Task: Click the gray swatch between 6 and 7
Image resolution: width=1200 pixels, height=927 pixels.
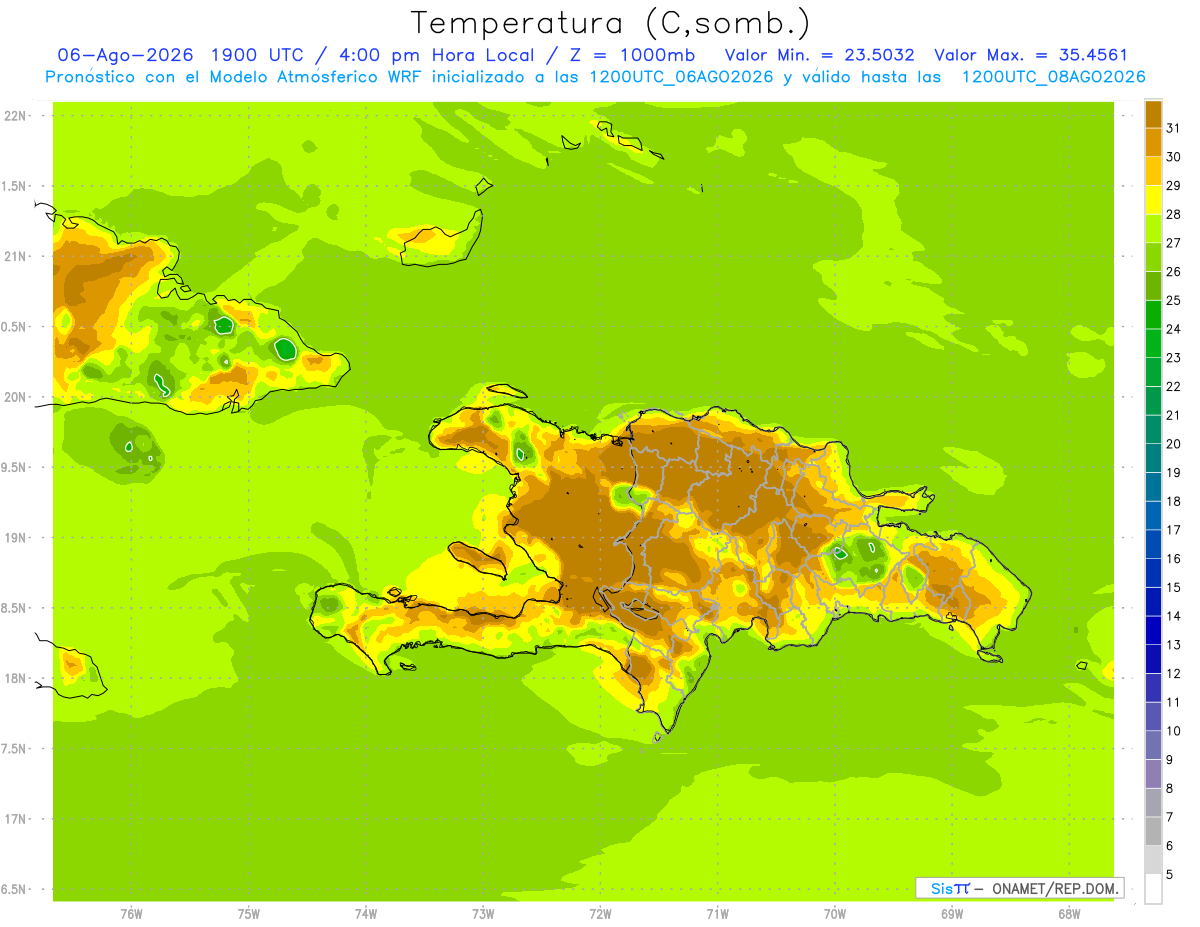Action: 1153,831
